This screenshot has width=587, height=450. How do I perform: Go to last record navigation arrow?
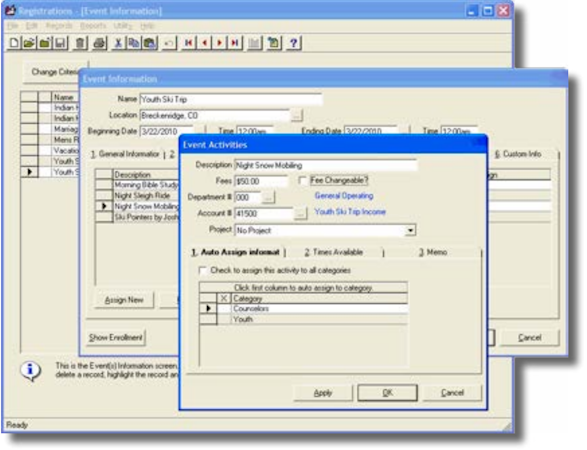[235, 43]
